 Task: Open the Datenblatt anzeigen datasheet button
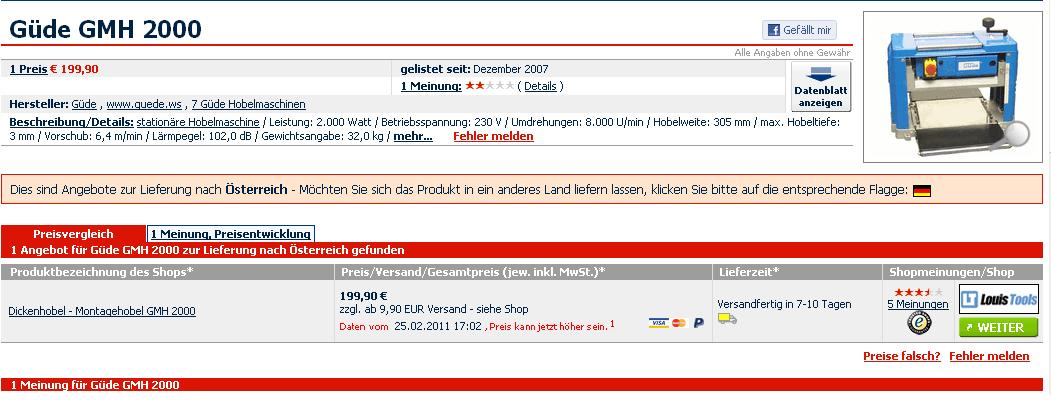tap(821, 86)
